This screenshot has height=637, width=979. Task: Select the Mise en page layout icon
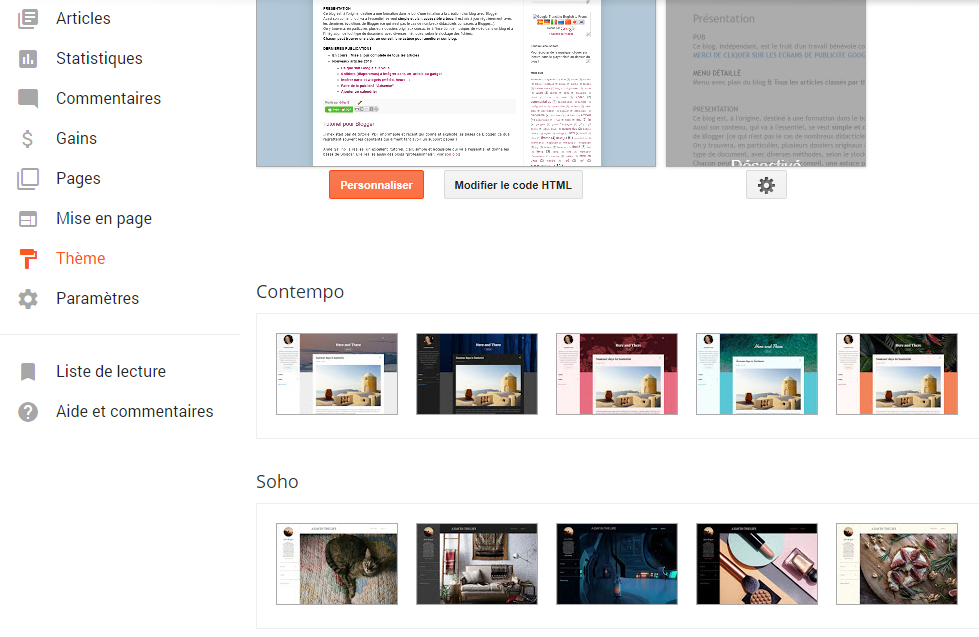[x=27, y=218]
